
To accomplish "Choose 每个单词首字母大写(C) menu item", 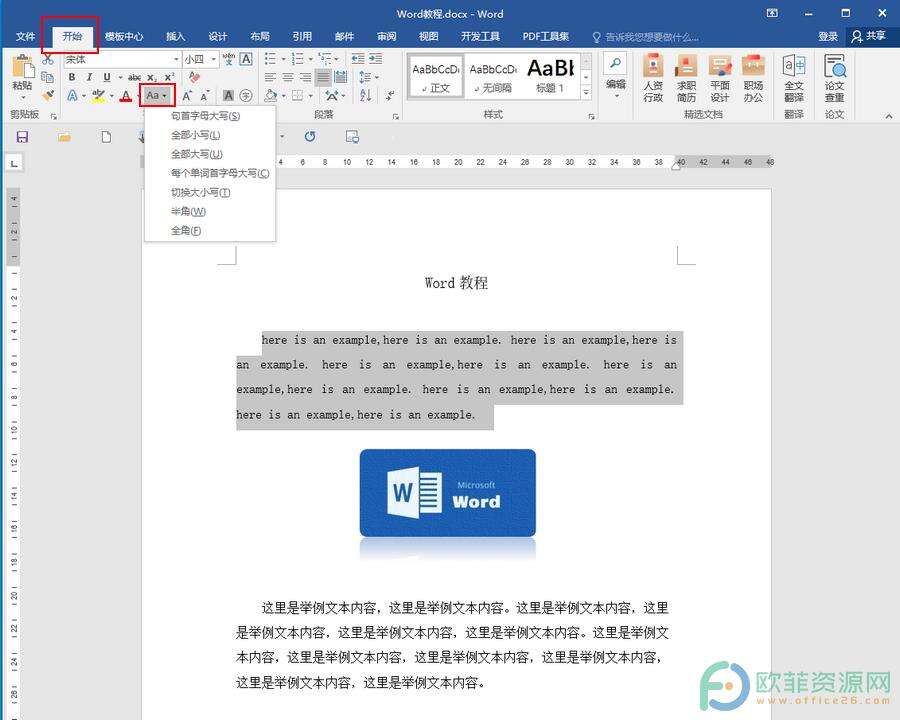I will tap(210, 173).
